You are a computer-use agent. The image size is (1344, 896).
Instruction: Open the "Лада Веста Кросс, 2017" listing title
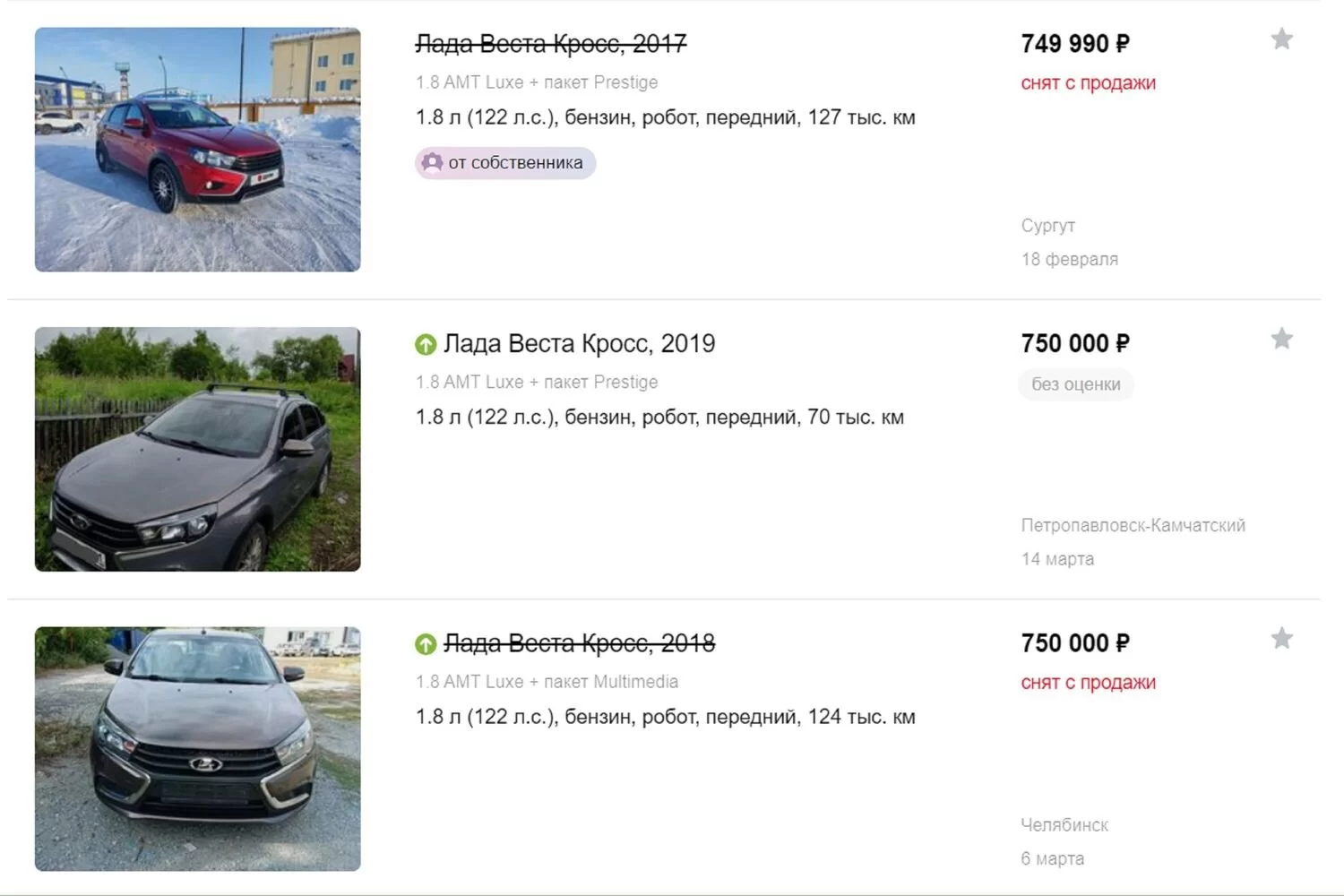(x=551, y=44)
